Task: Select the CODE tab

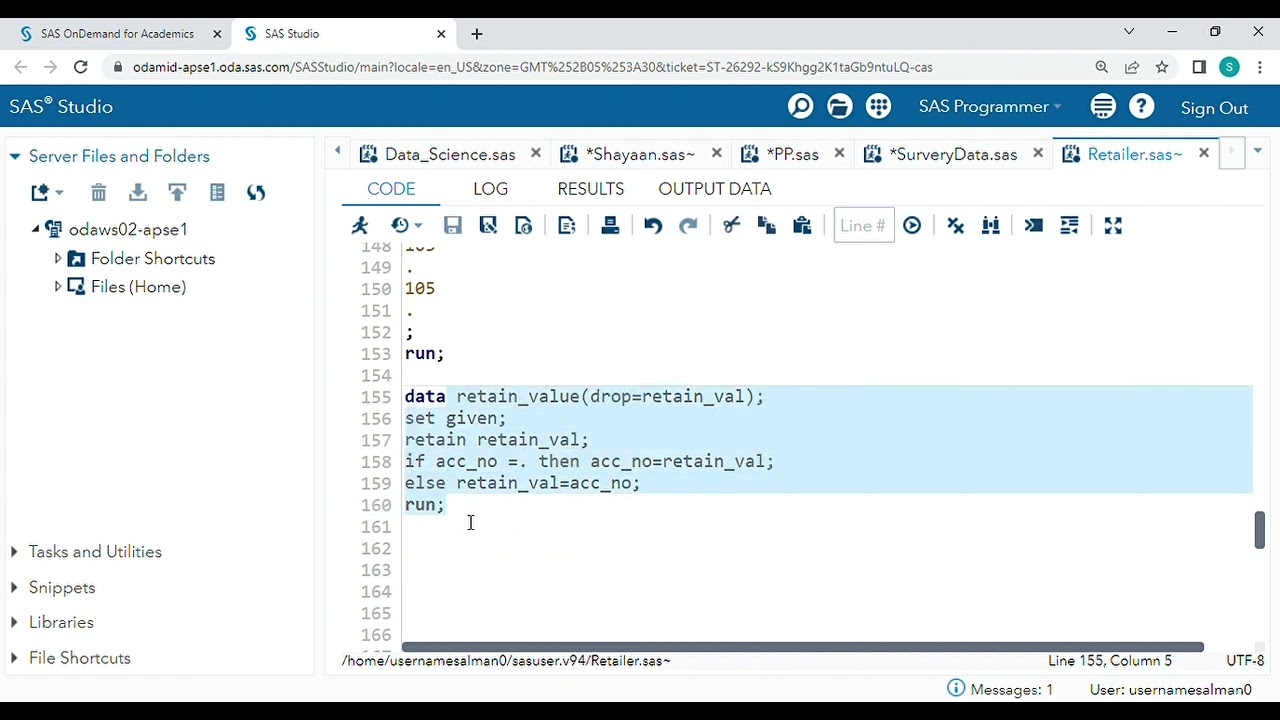Action: coord(391,189)
